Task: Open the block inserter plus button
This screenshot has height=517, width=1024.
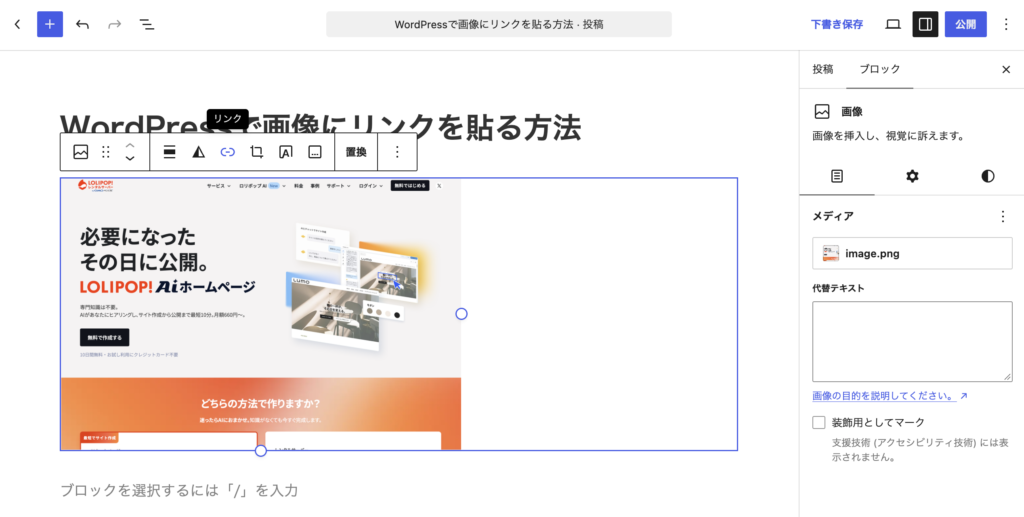Action: (50, 24)
